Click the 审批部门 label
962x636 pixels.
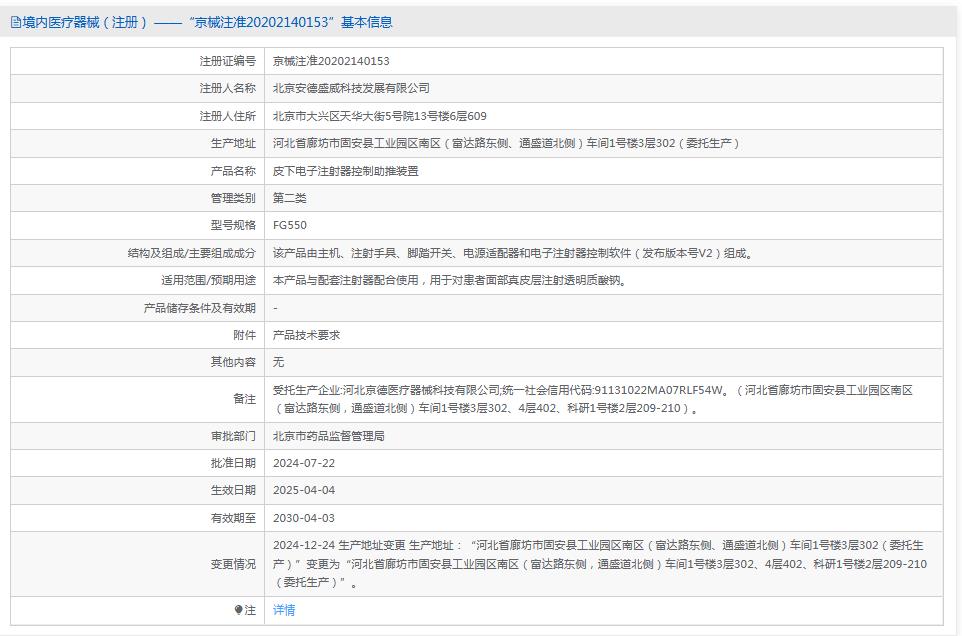[x=233, y=436]
